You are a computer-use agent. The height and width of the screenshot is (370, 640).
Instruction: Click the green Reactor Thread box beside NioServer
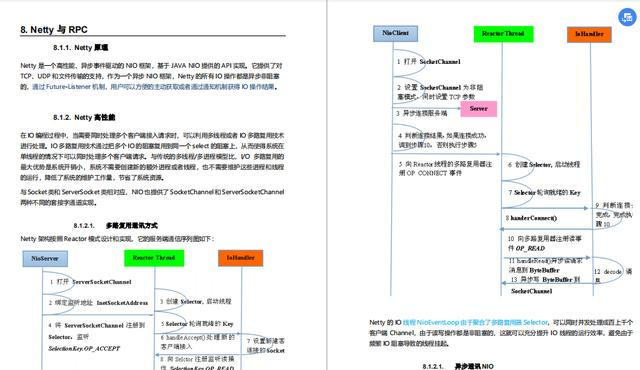[x=154, y=258]
